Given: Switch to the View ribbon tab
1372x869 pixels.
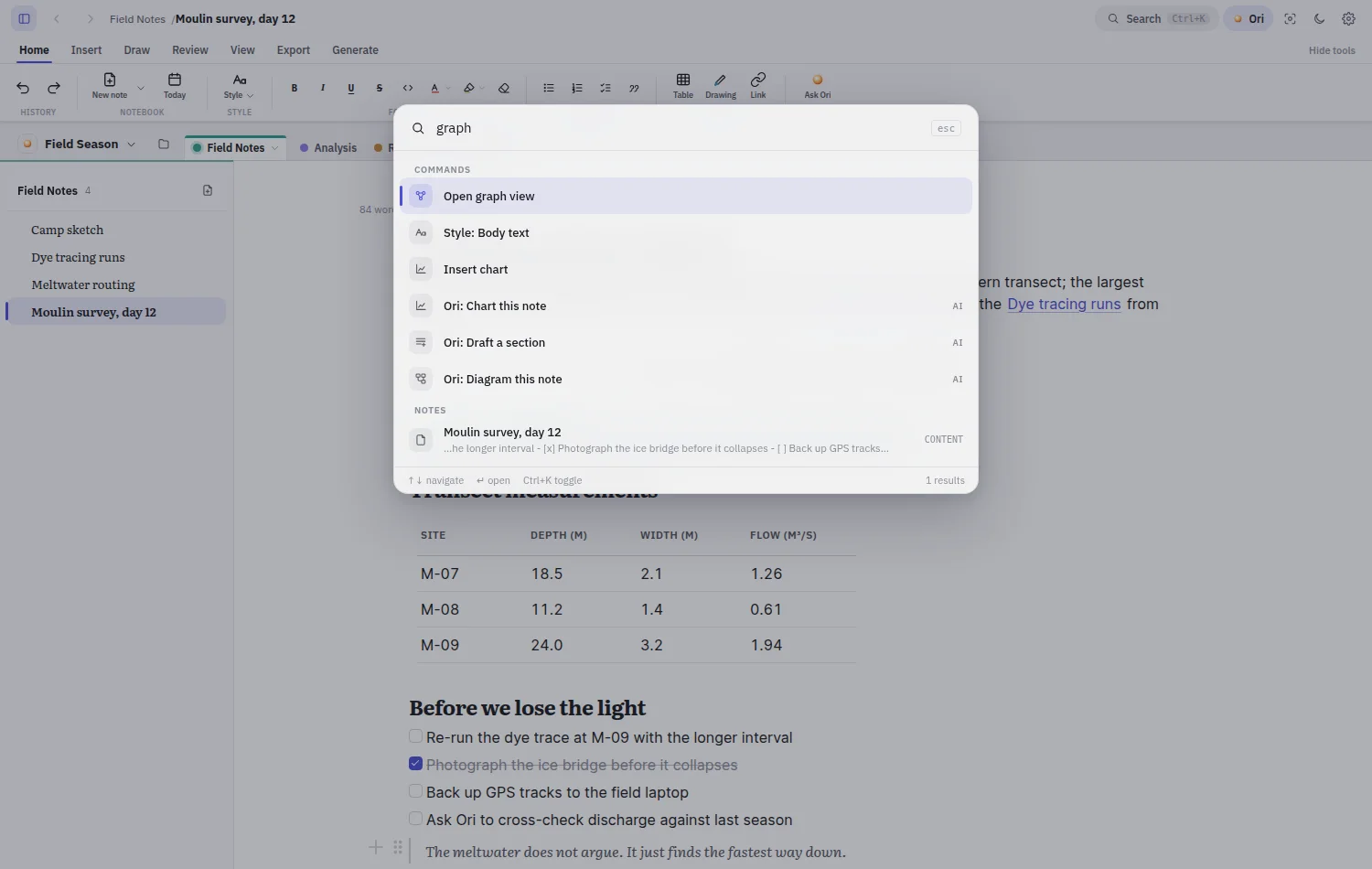Looking at the screenshot, I should coord(242,50).
